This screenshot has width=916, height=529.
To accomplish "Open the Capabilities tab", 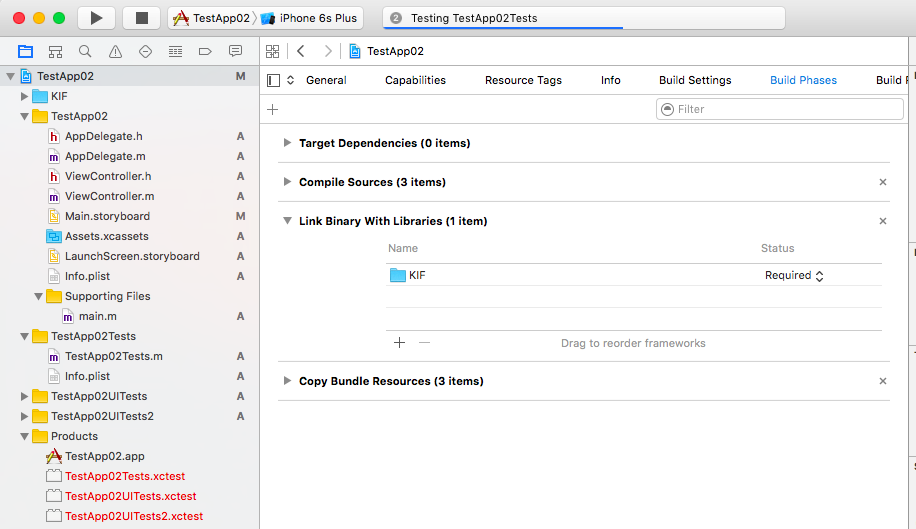I will tap(415, 80).
